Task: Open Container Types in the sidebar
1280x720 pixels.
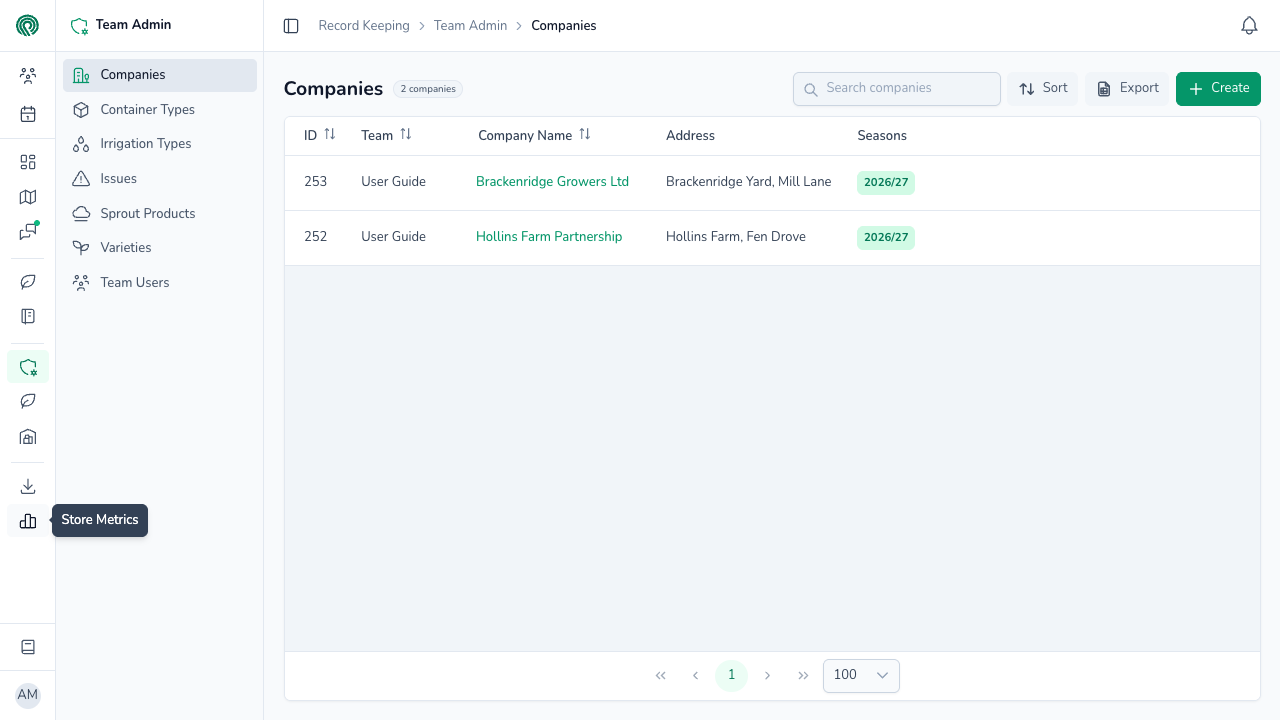Action: (160, 110)
